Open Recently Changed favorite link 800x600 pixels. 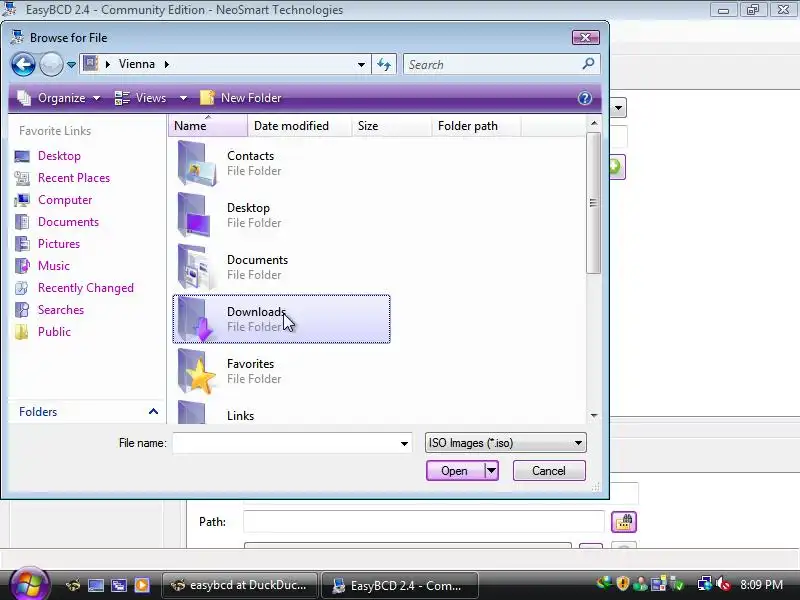[86, 288]
